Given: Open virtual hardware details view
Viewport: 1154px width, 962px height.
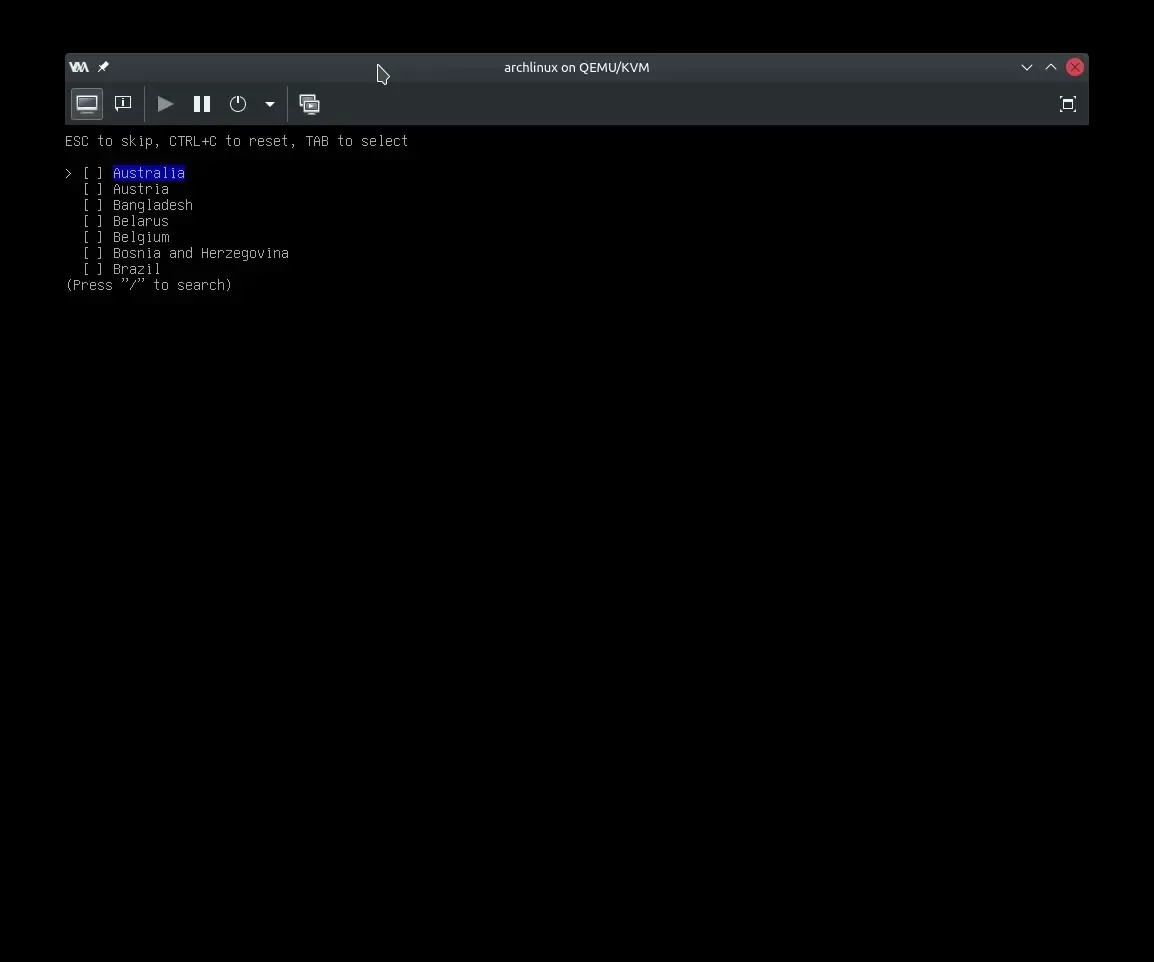Looking at the screenshot, I should (x=123, y=104).
